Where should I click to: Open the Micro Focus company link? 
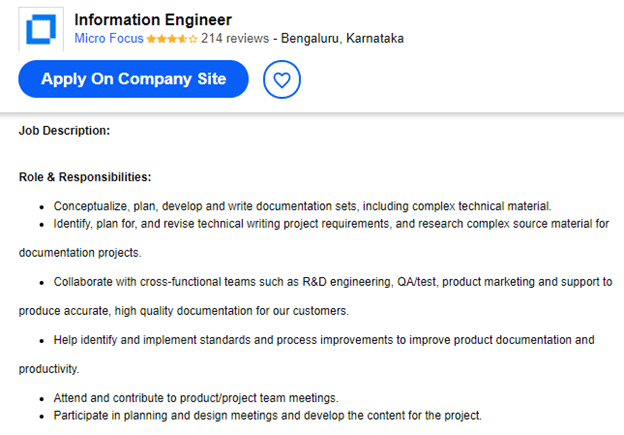109,39
